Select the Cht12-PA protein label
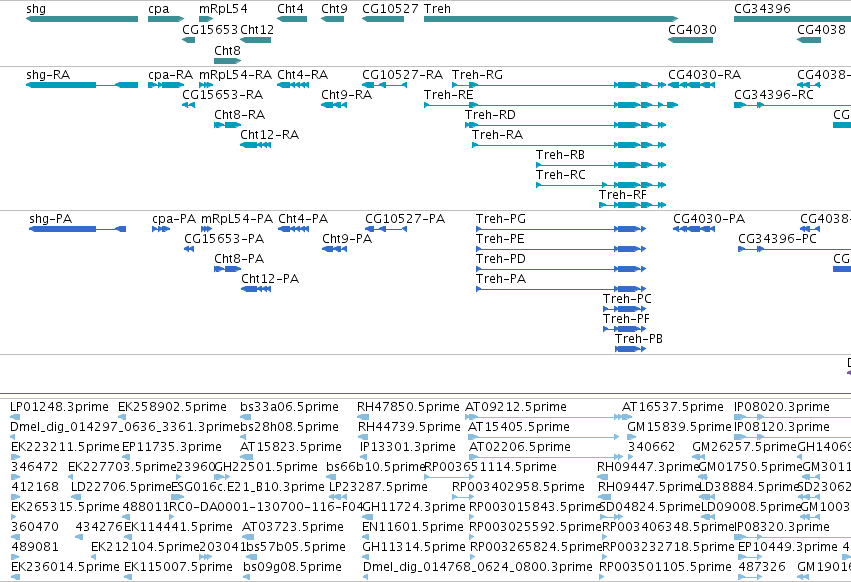 270,280
